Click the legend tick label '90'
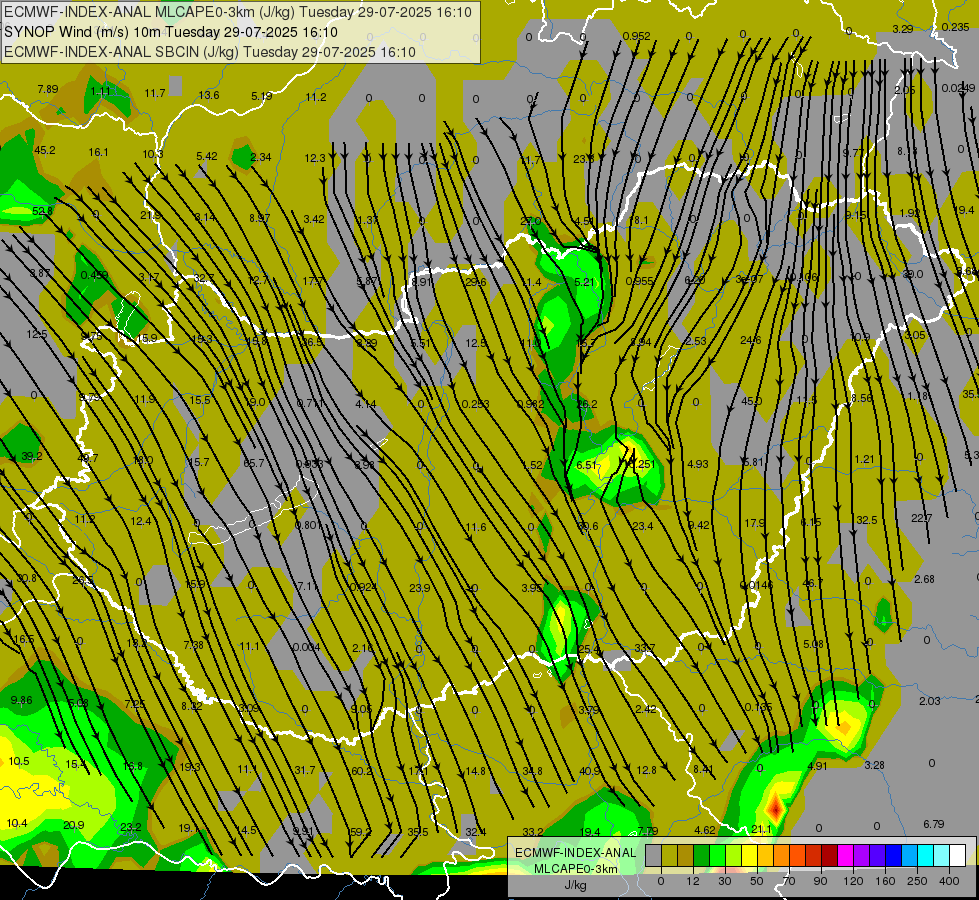The height and width of the screenshot is (900, 979). click(820, 881)
